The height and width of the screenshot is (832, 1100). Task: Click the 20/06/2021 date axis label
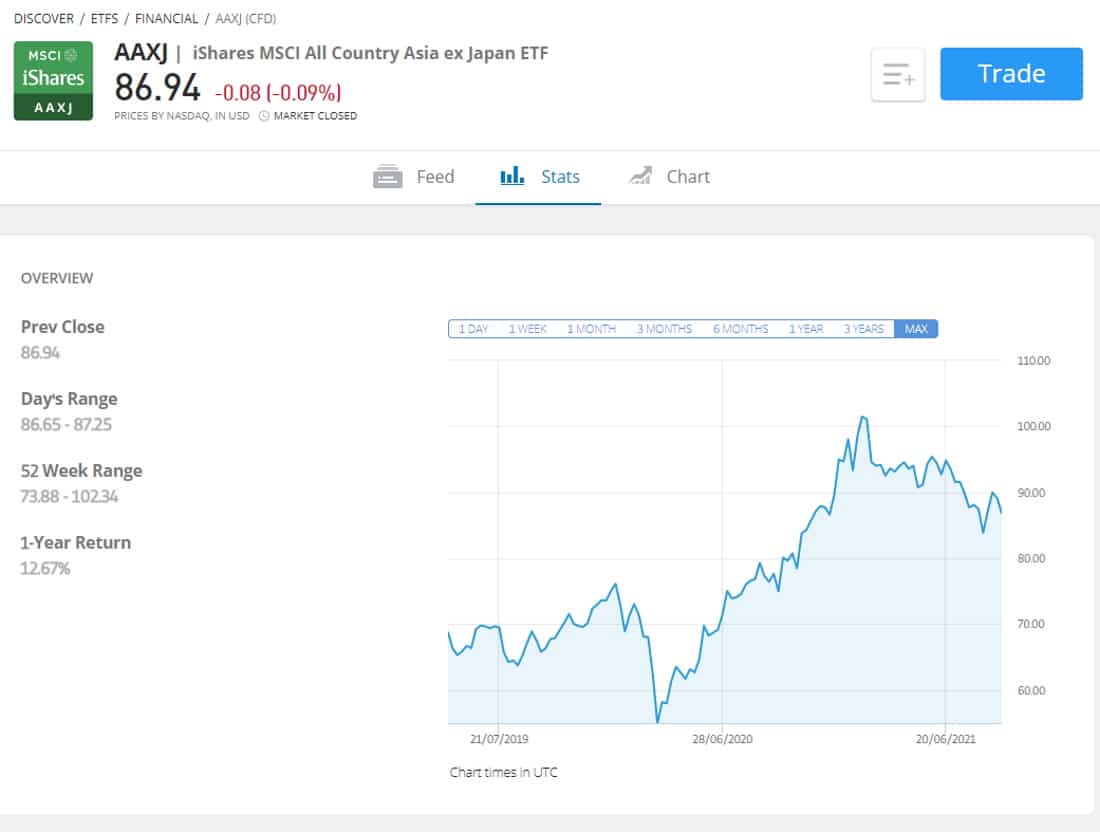tap(945, 739)
